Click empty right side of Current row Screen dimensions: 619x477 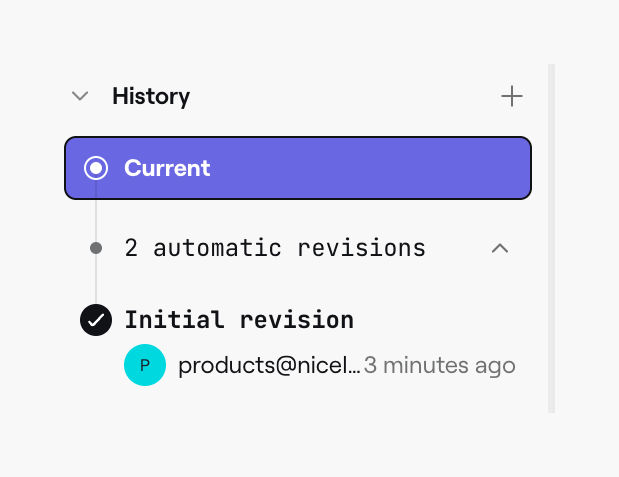pos(400,167)
